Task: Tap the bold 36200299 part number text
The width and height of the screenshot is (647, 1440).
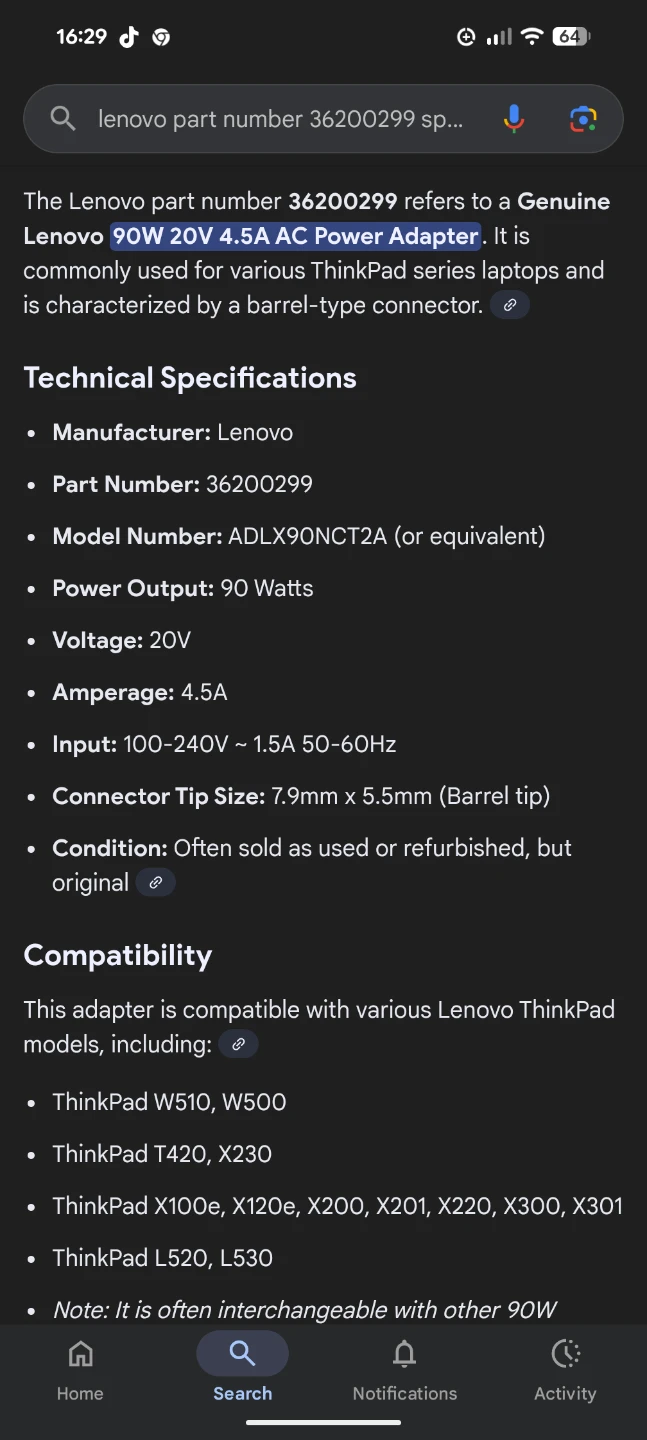Action: tap(343, 201)
